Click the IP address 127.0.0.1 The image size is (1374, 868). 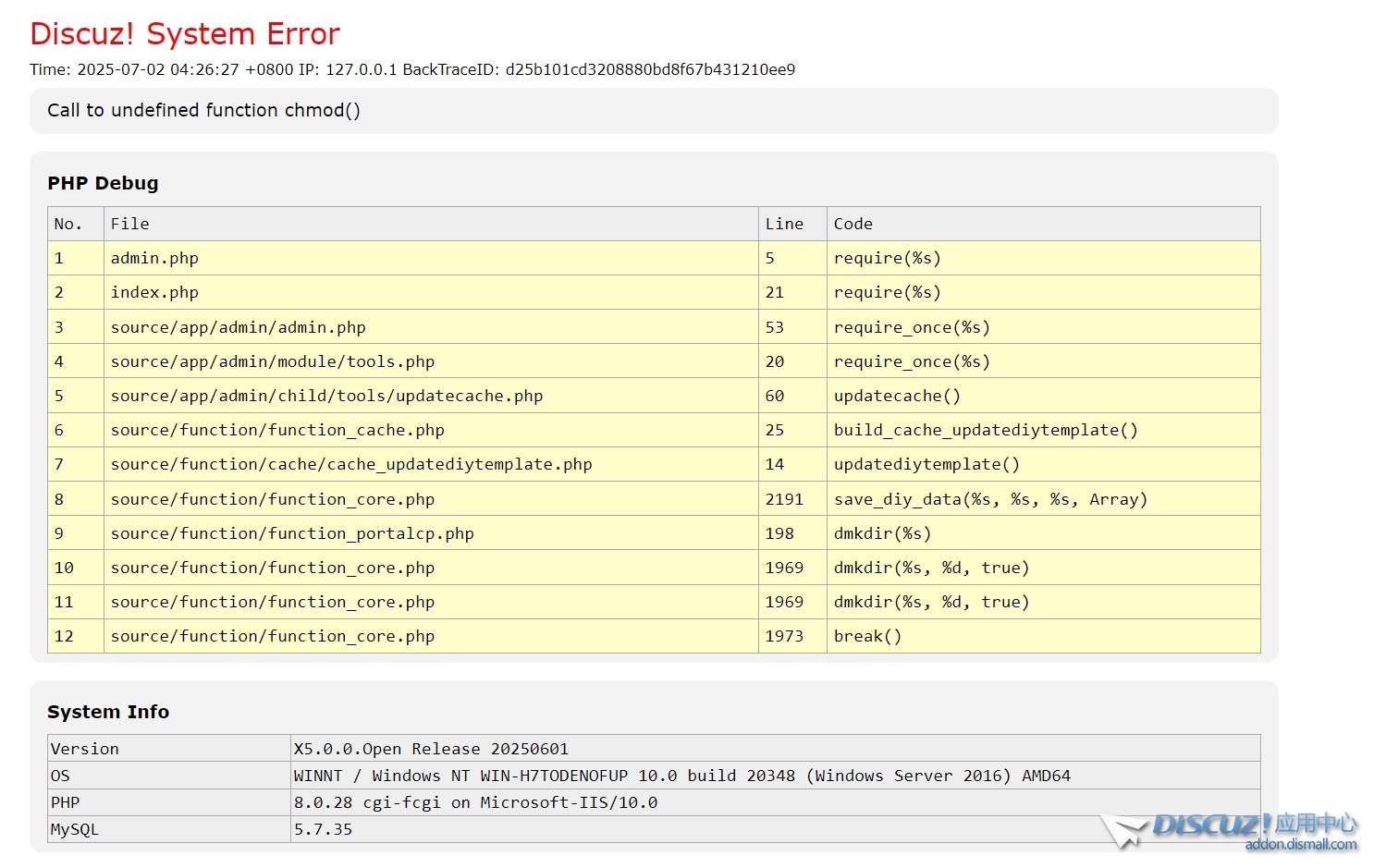[361, 69]
